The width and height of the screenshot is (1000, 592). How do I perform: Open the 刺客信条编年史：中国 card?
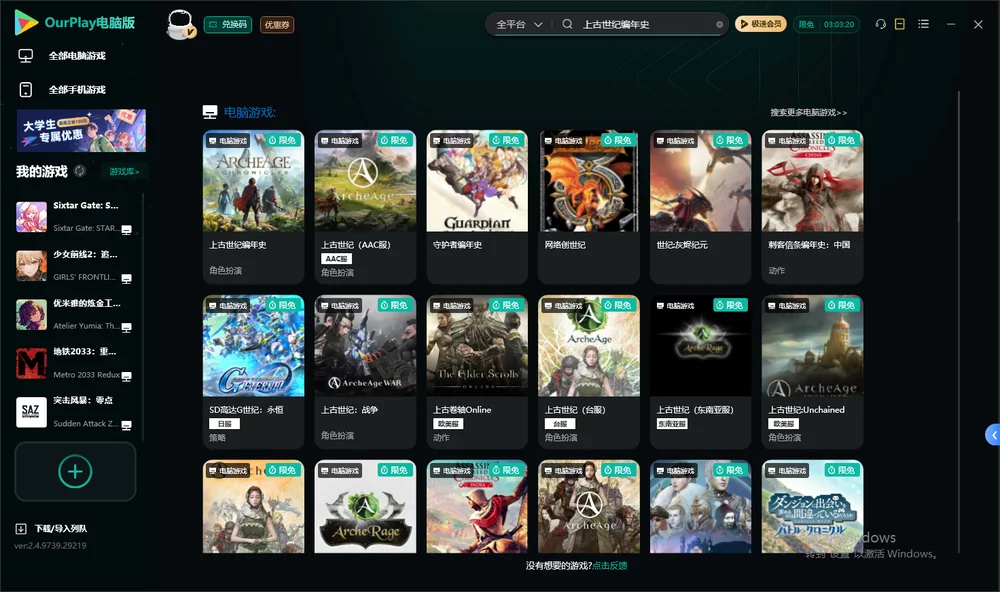tap(812, 207)
